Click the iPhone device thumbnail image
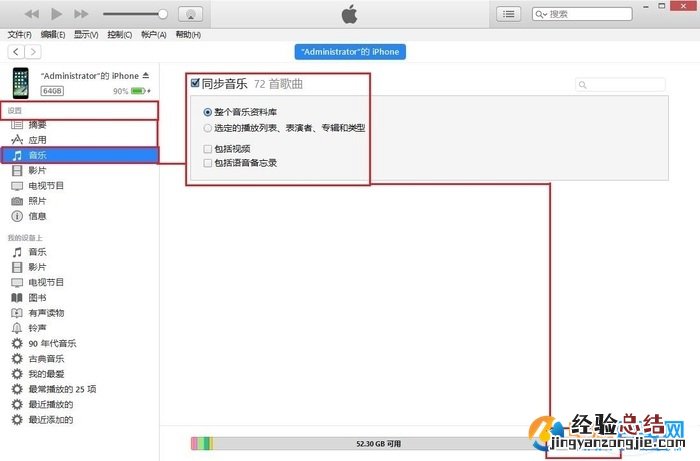 [x=21, y=83]
